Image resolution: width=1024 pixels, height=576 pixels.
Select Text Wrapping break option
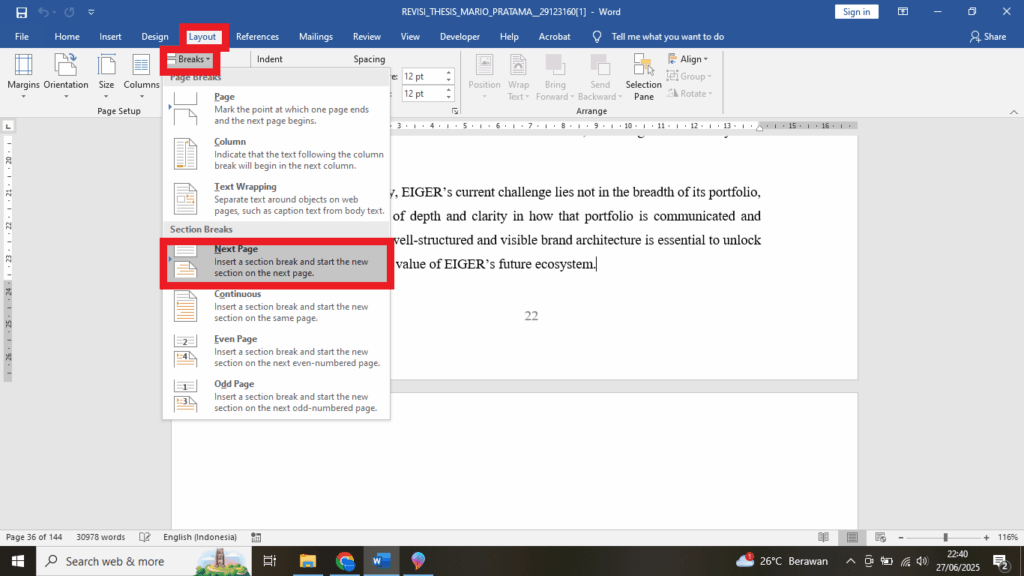click(277, 199)
